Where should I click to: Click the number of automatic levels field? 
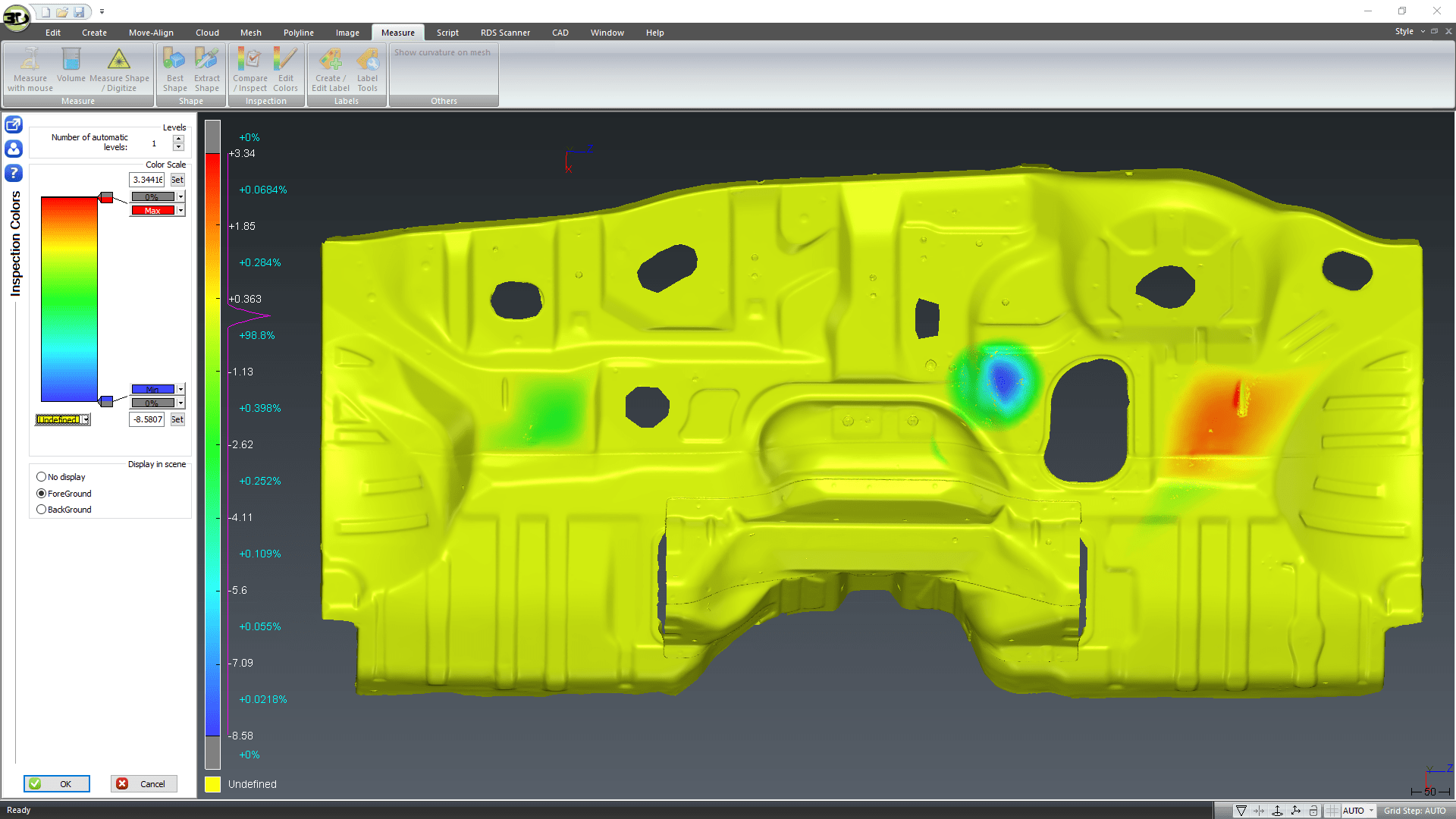click(x=154, y=143)
